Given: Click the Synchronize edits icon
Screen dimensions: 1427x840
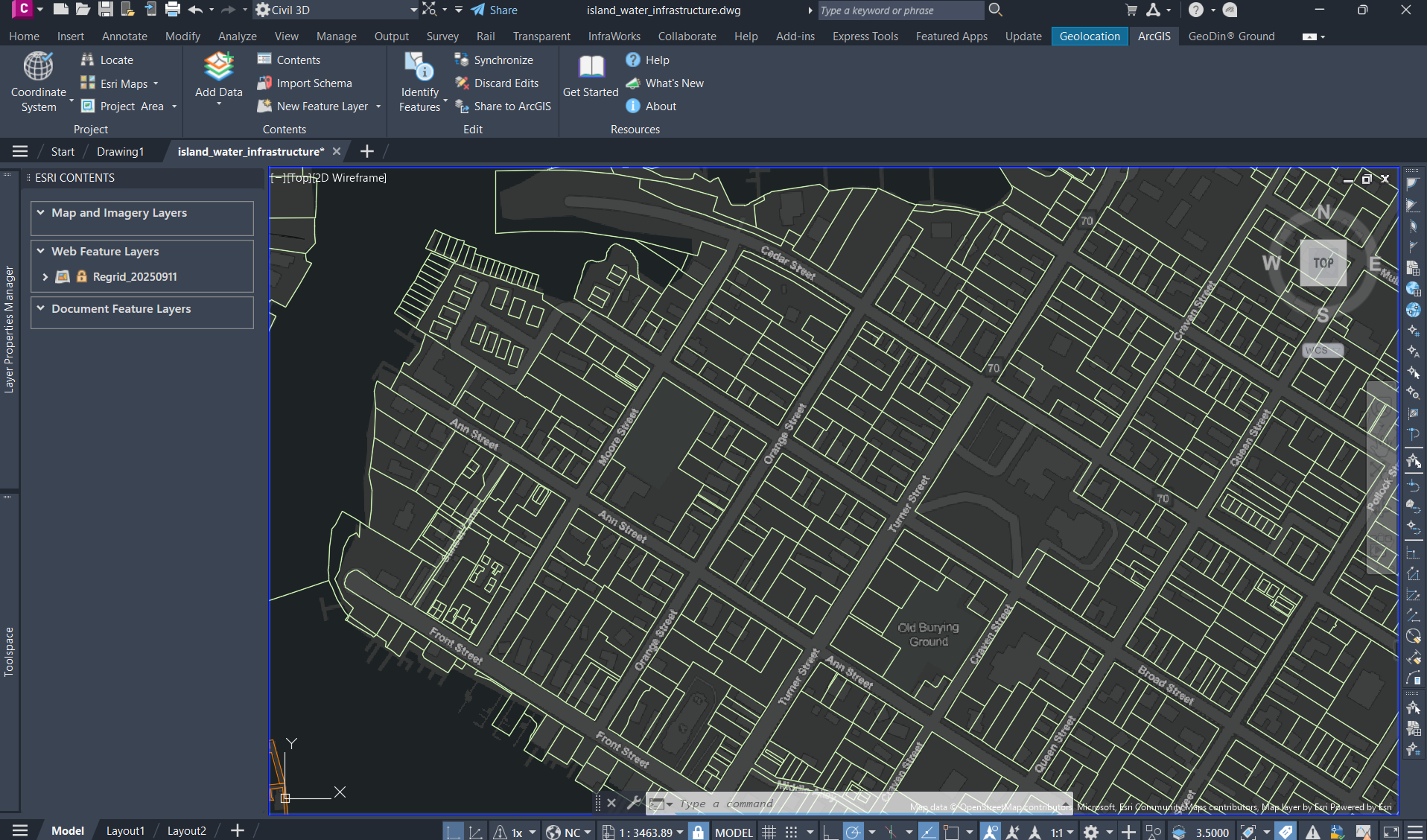Looking at the screenshot, I should [x=462, y=60].
